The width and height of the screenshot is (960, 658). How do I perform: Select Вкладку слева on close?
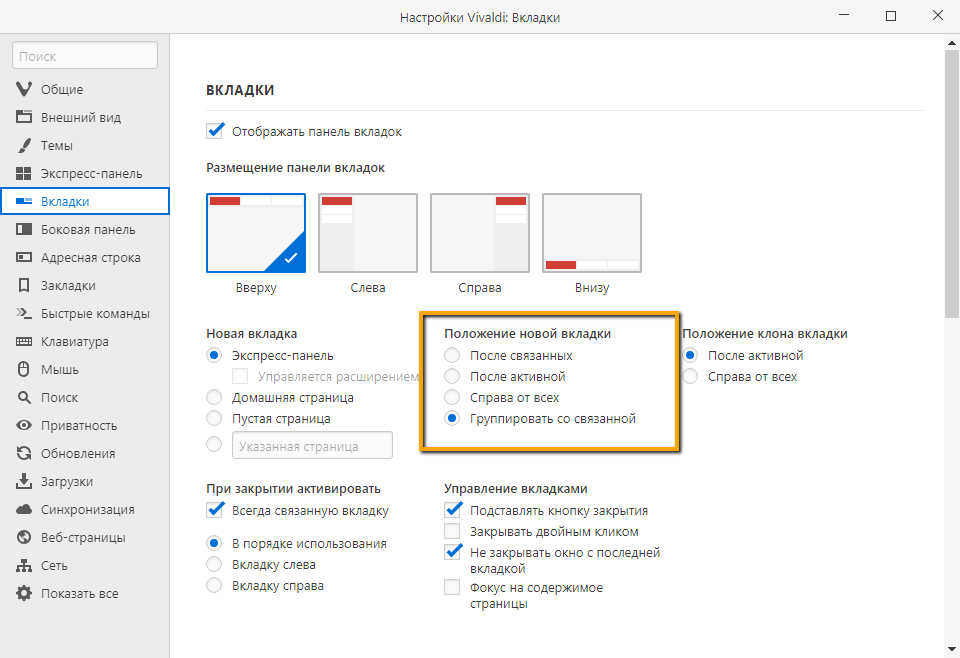[x=214, y=564]
